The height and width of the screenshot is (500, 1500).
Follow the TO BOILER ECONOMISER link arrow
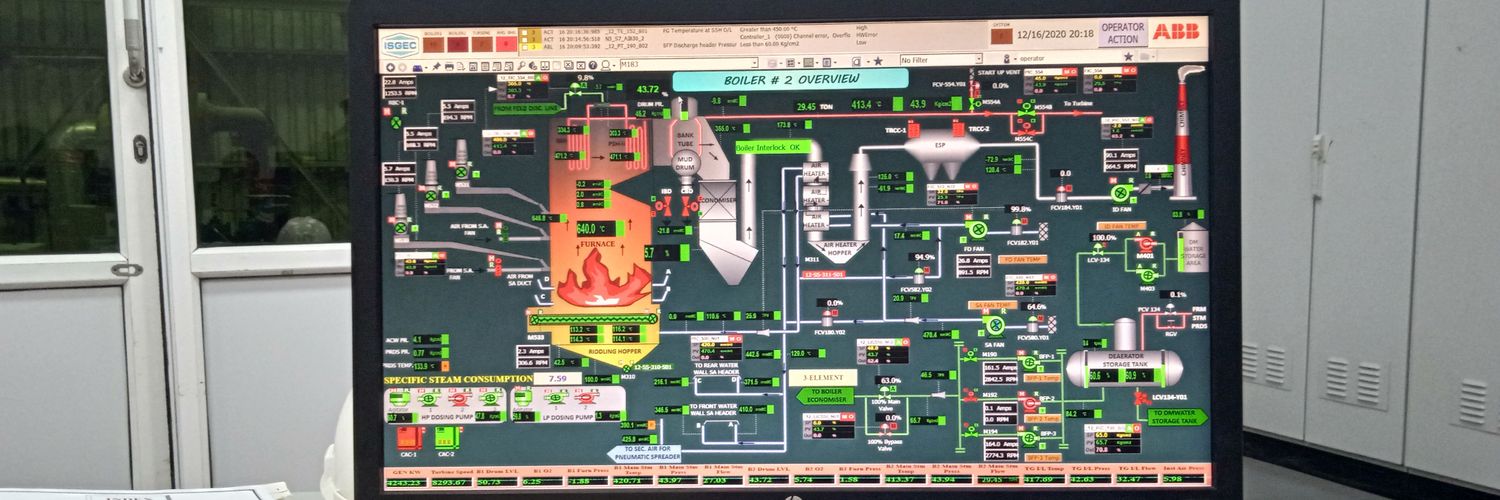pyautogui.click(x=825, y=396)
